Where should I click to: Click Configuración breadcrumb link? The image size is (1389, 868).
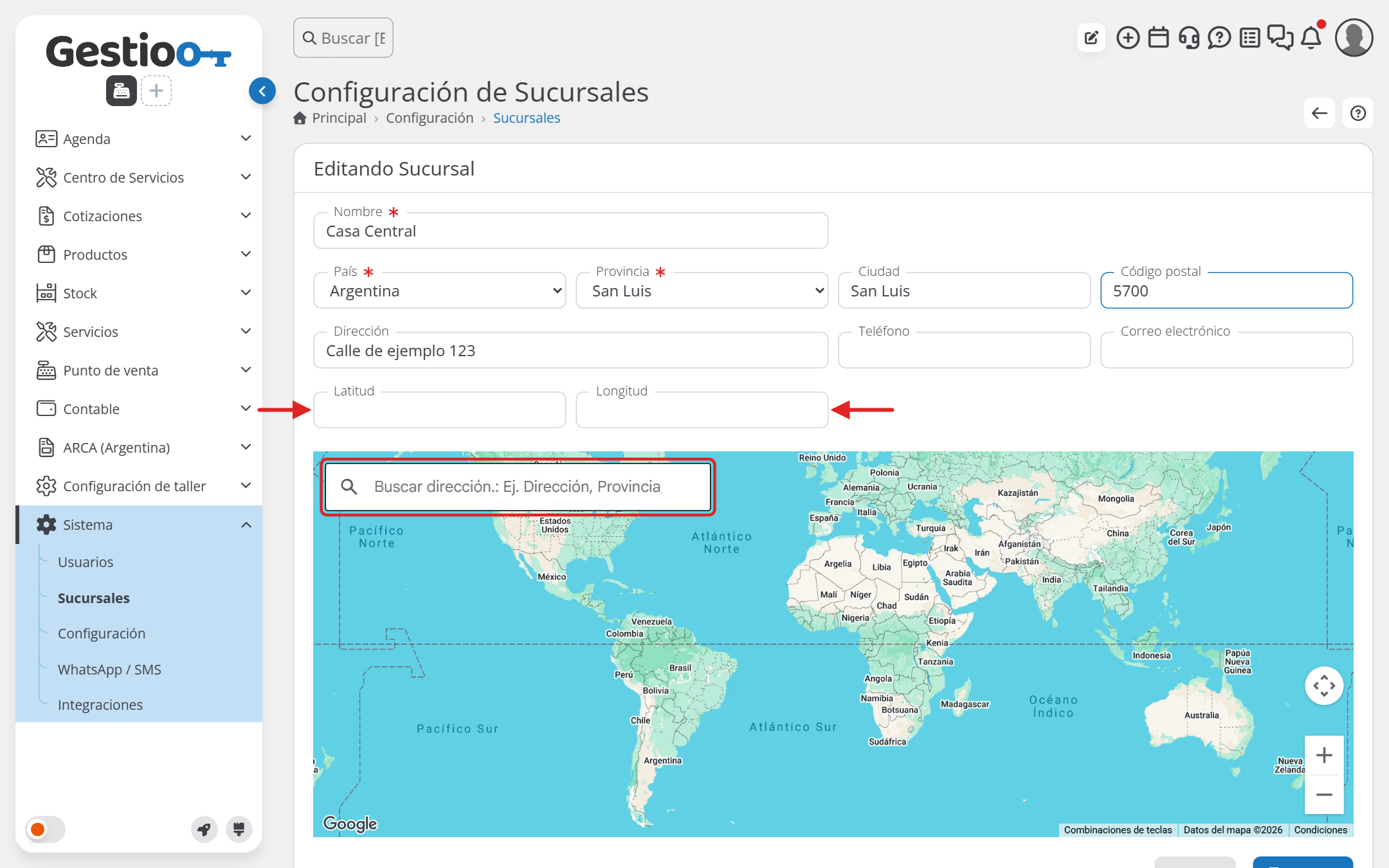pos(430,118)
